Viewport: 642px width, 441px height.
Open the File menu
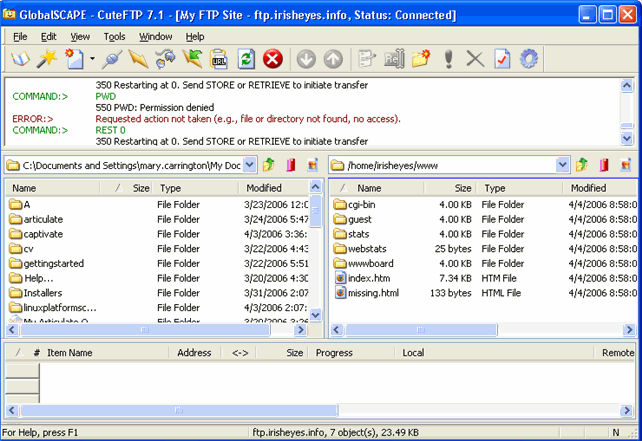click(20, 37)
